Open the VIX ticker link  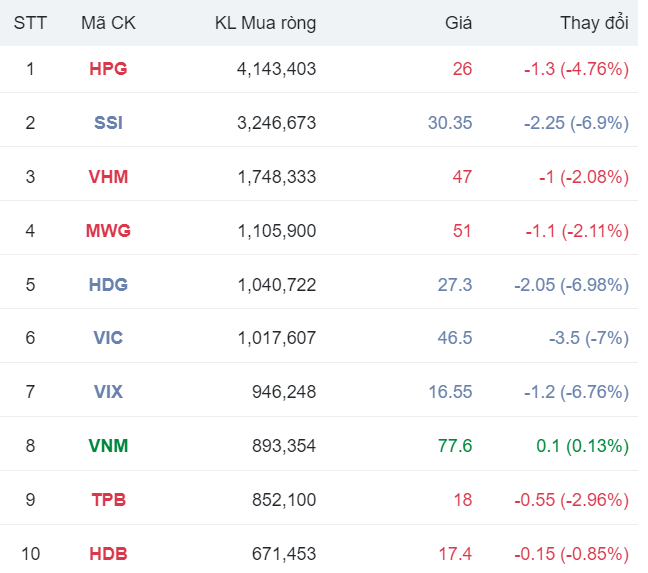point(108,392)
